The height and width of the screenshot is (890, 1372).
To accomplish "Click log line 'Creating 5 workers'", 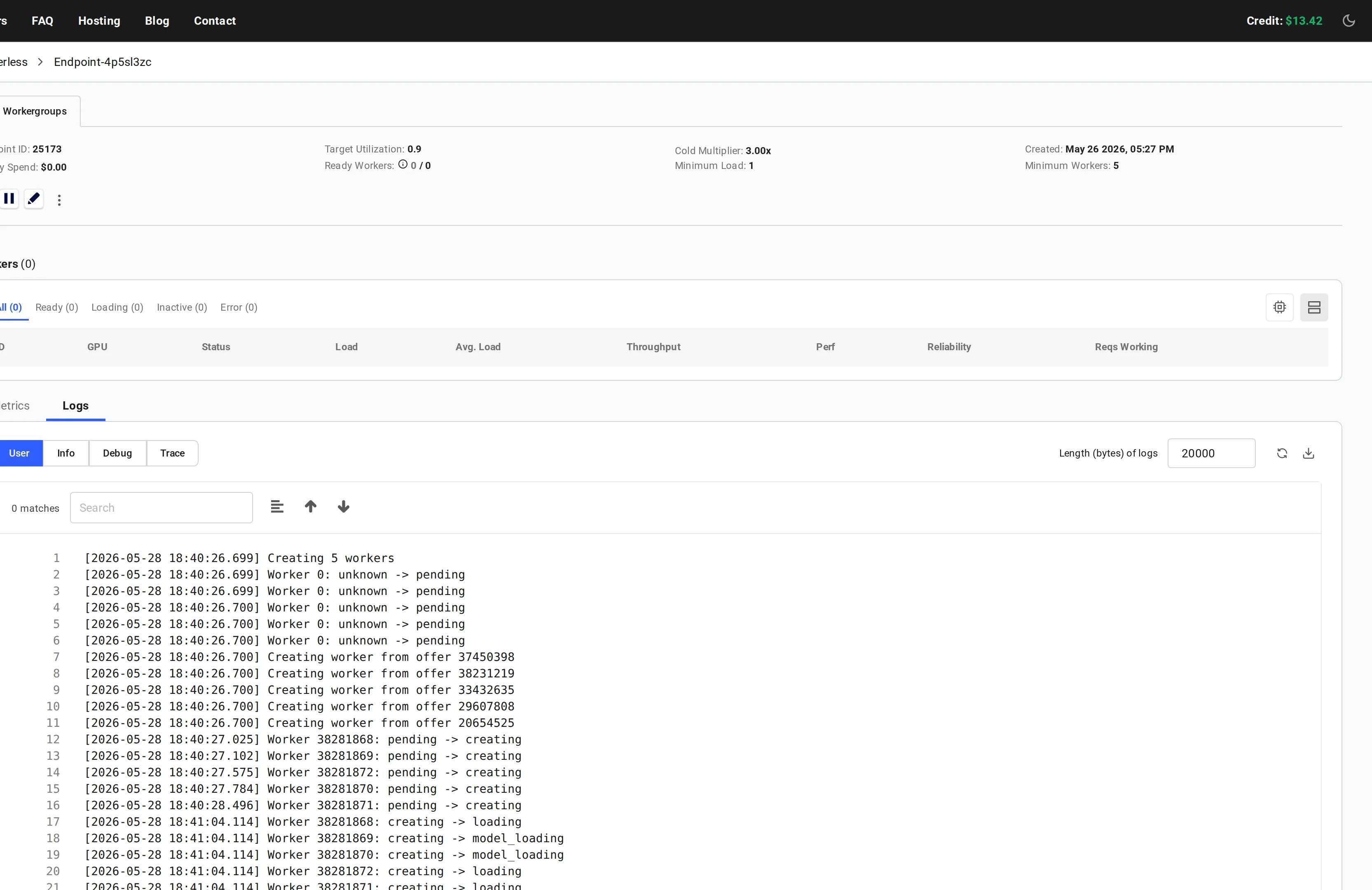I will [x=239, y=558].
